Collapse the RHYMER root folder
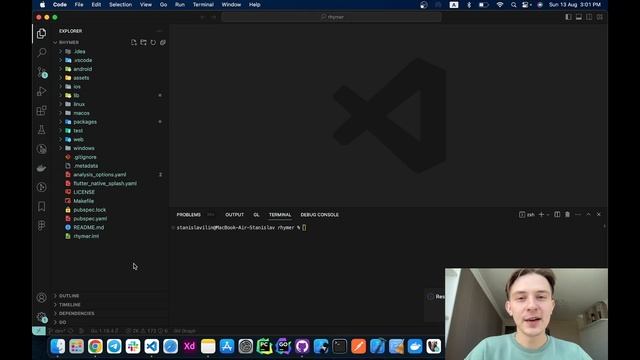Screen dimensions: 640x360 (x=69, y=42)
